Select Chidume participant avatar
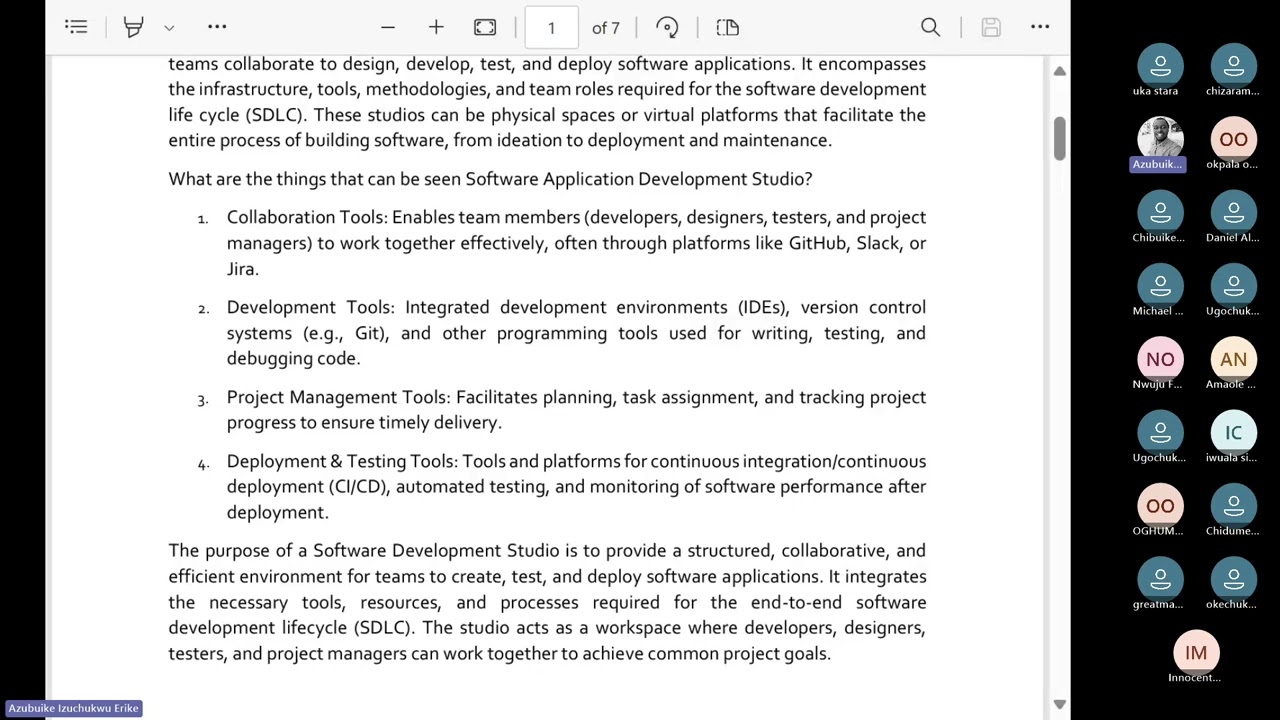 1233,505
